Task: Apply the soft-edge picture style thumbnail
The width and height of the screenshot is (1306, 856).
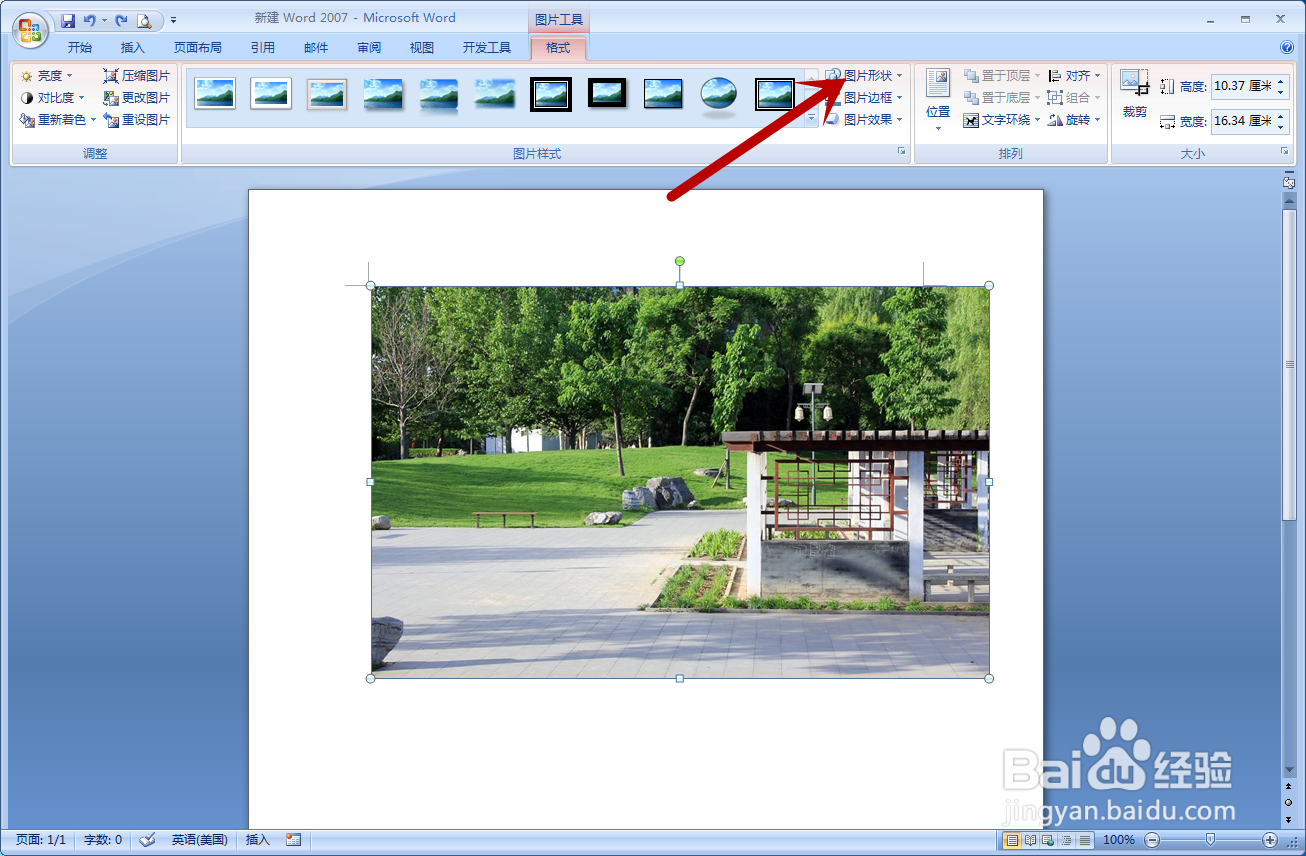Action: coord(495,94)
